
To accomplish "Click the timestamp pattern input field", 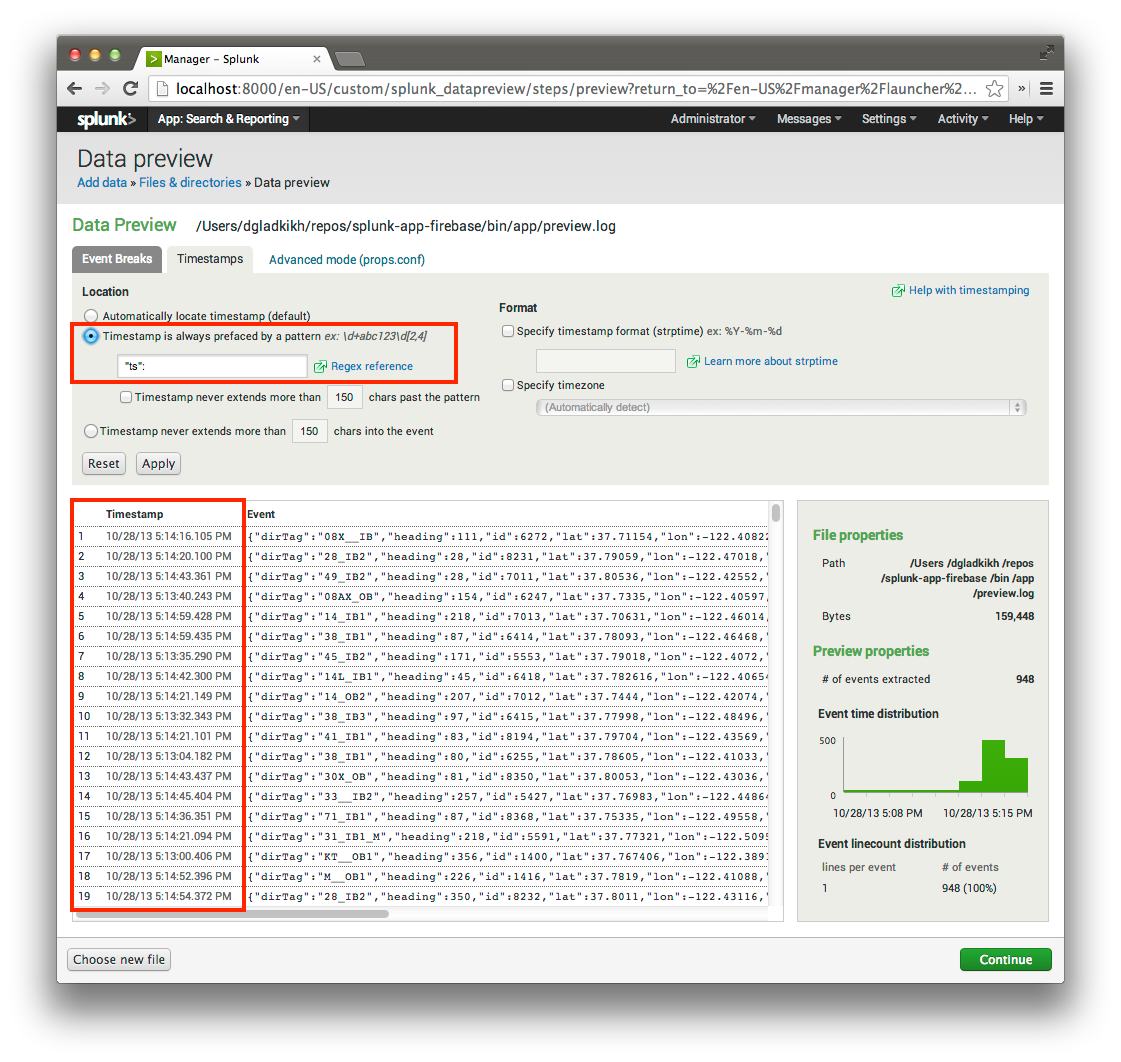I will pos(212,366).
